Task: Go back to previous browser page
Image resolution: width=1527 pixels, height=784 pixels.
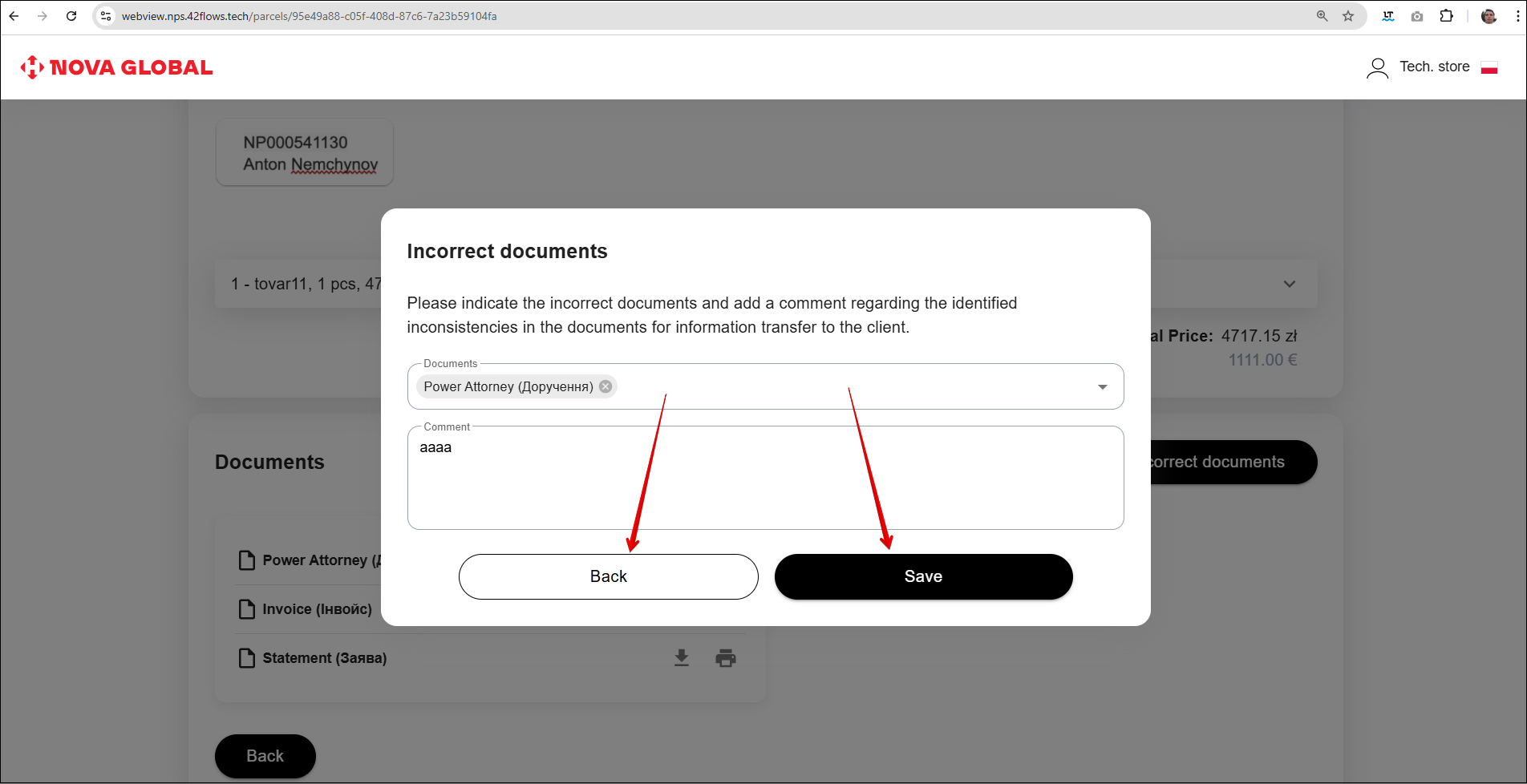Action: 14,16
